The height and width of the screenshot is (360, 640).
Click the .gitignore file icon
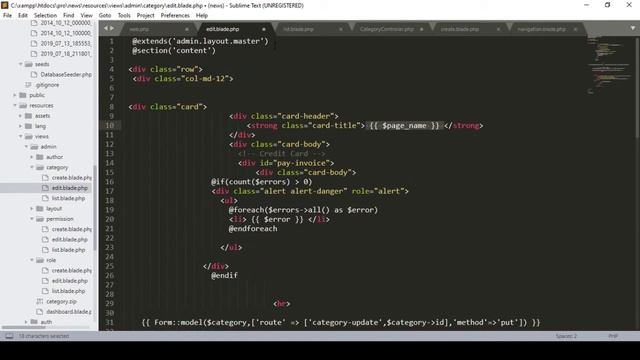coord(28,85)
